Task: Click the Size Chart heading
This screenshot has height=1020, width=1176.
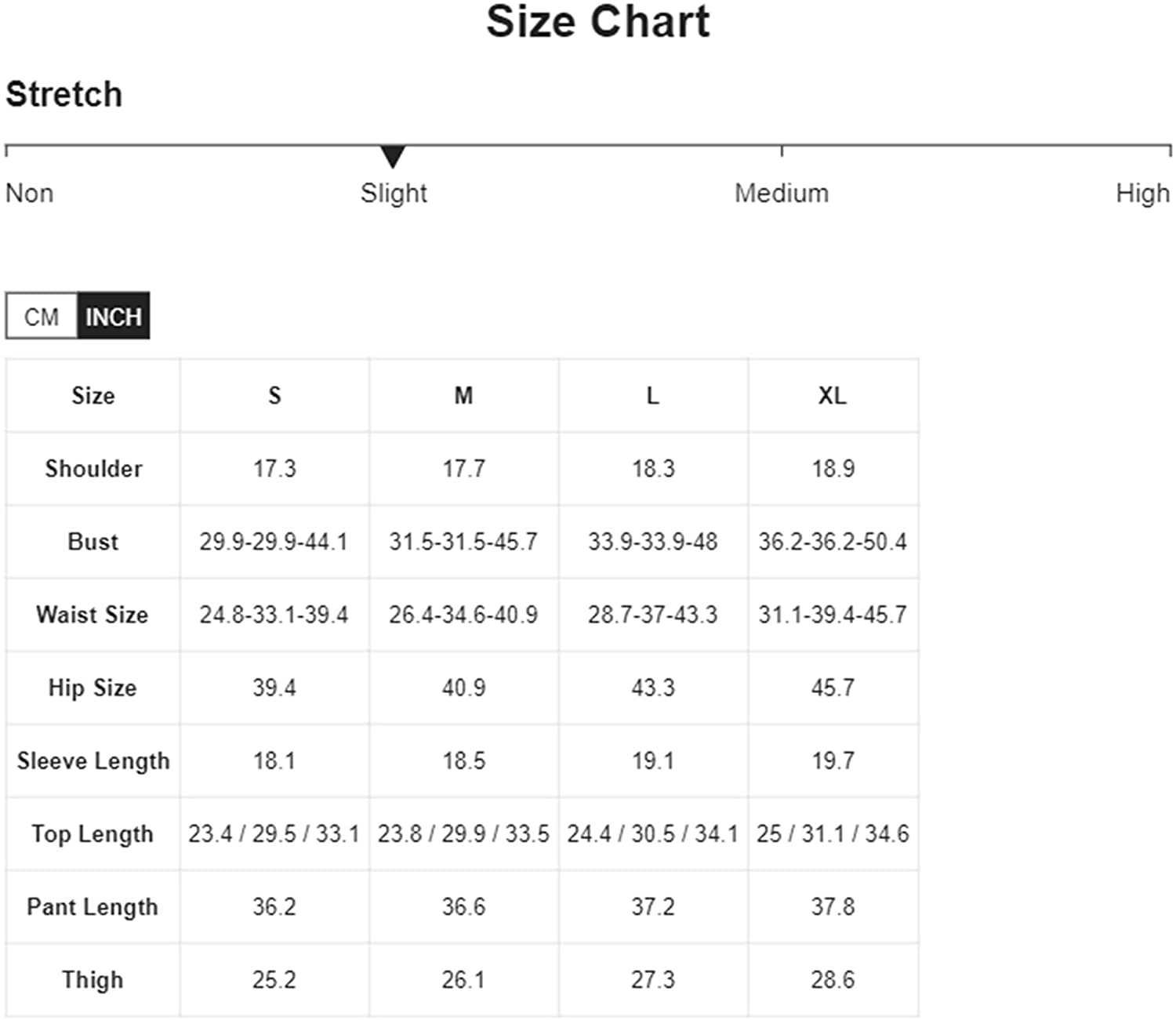Action: (x=598, y=21)
